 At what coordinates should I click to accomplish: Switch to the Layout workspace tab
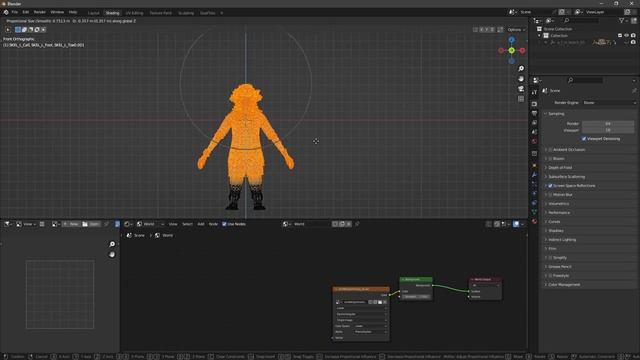click(x=93, y=13)
